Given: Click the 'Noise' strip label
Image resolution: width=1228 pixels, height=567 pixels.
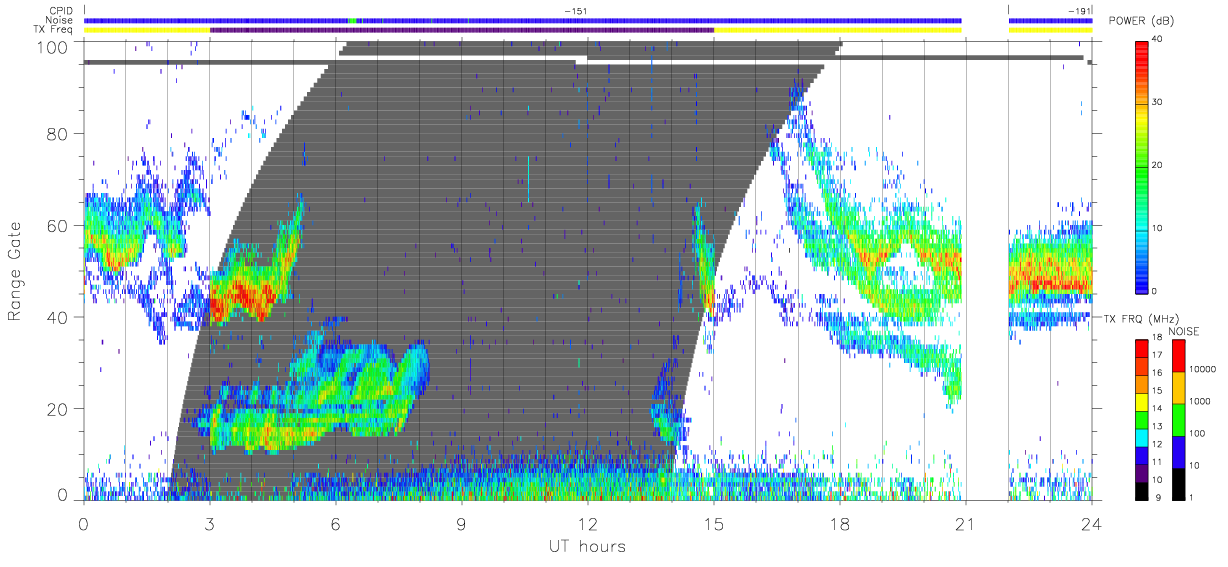Looking at the screenshot, I should pos(60,20).
